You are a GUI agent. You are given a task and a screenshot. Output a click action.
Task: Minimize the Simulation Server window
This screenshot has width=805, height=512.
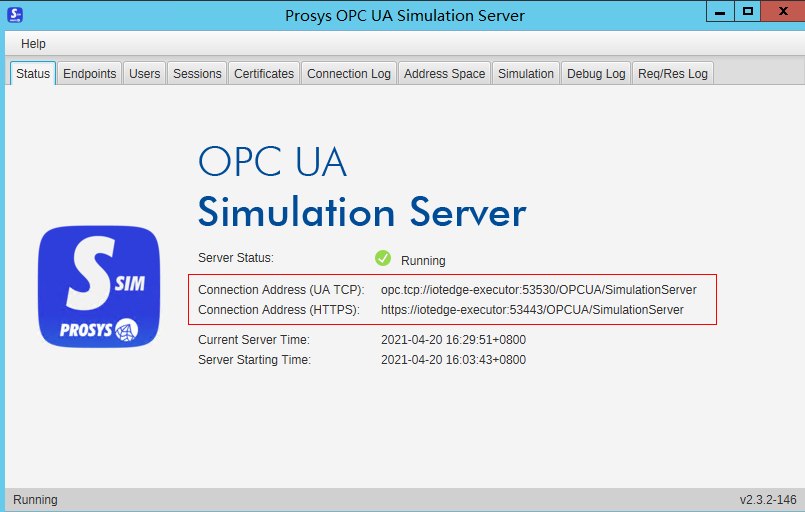point(720,11)
